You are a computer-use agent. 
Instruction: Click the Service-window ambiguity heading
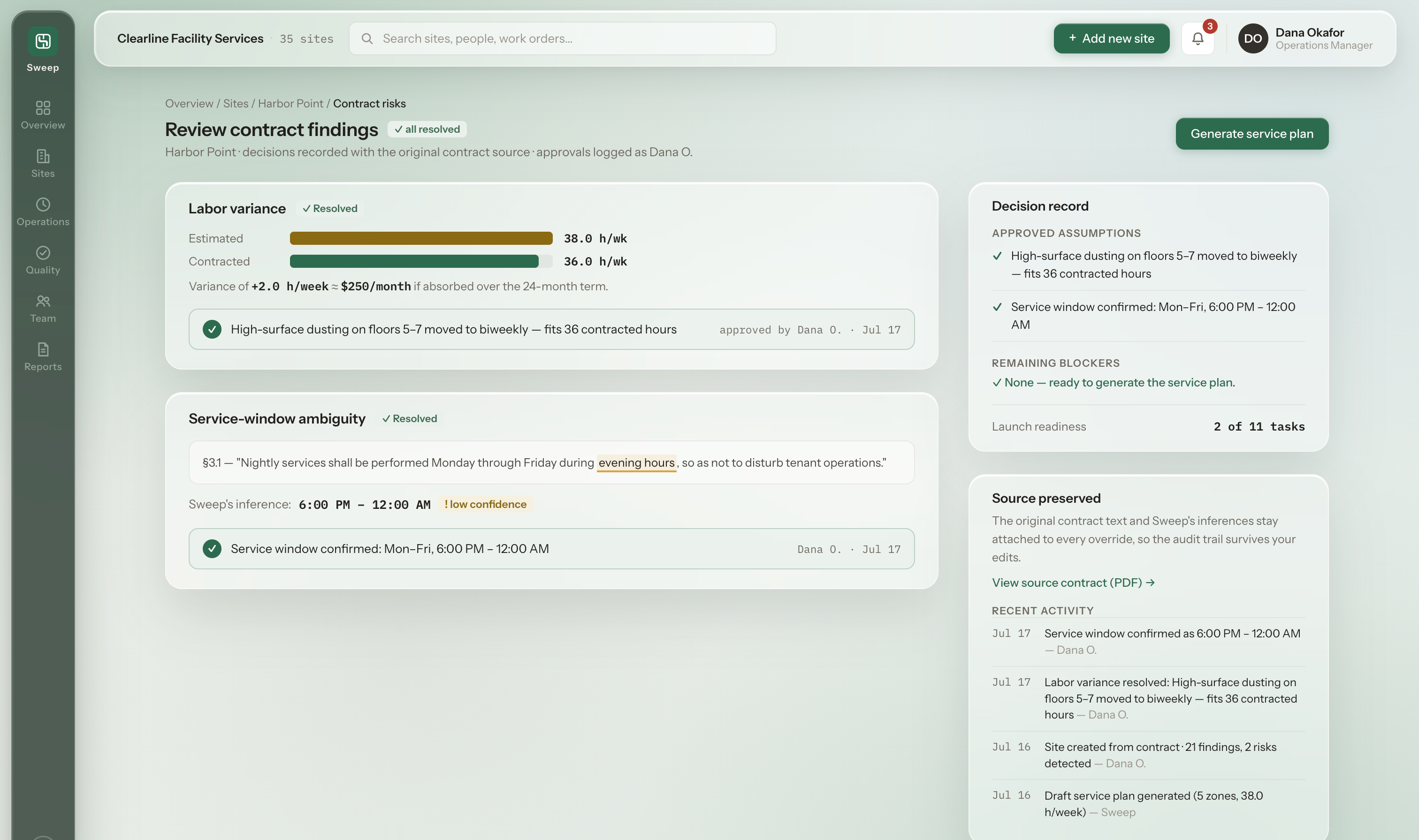tap(277, 418)
